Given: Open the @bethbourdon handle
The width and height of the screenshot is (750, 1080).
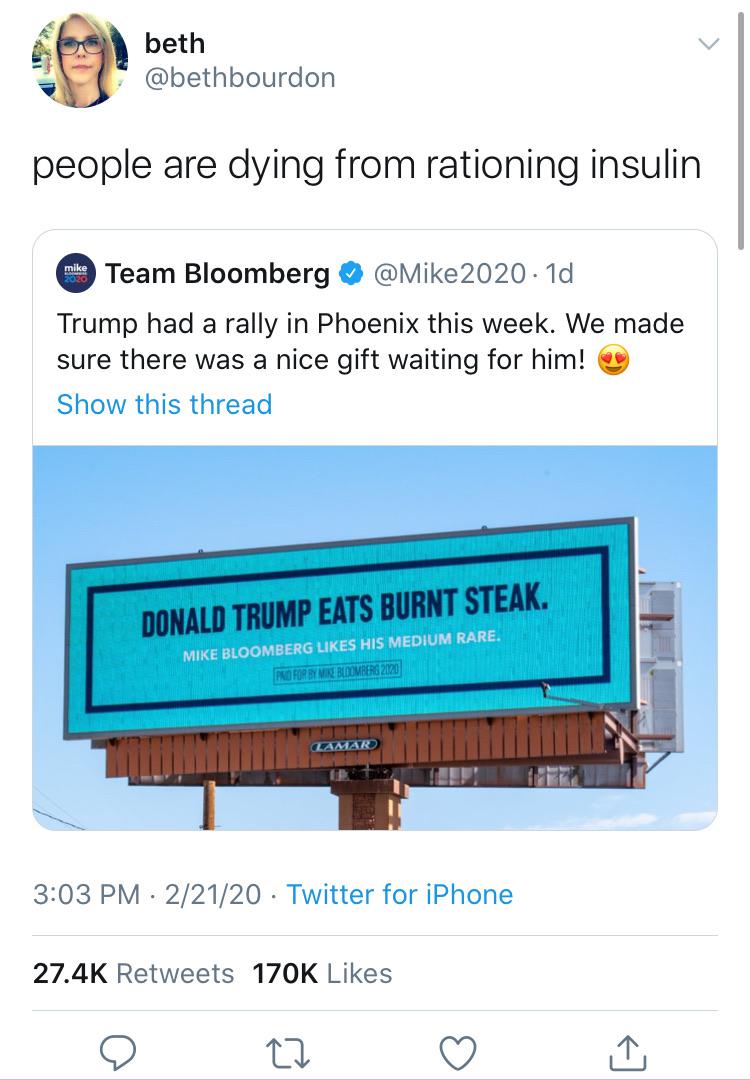Looking at the screenshot, I should pyautogui.click(x=240, y=78).
